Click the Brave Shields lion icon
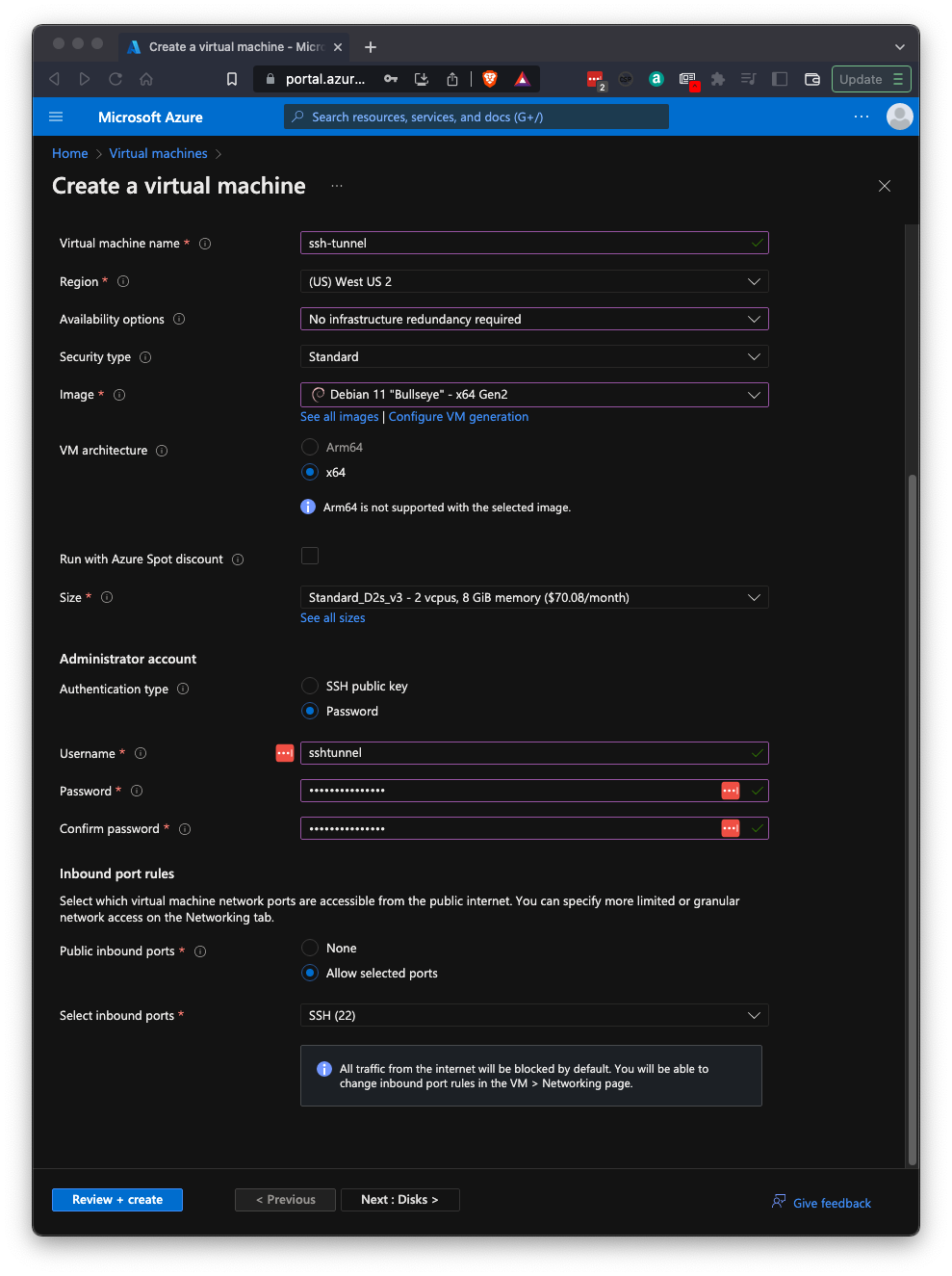Screen dimensions: 952x1276 coord(490,79)
